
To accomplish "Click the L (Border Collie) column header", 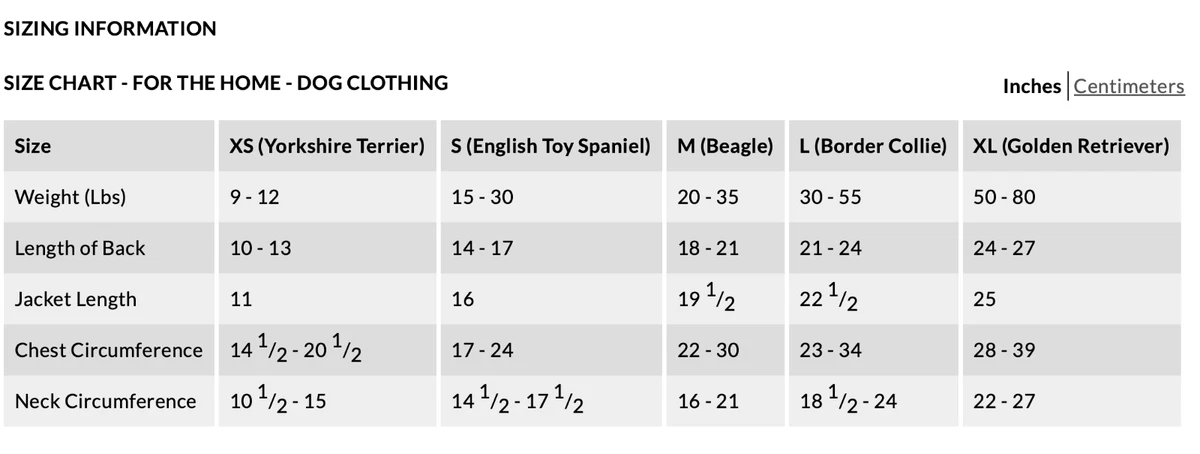I will [x=873, y=146].
